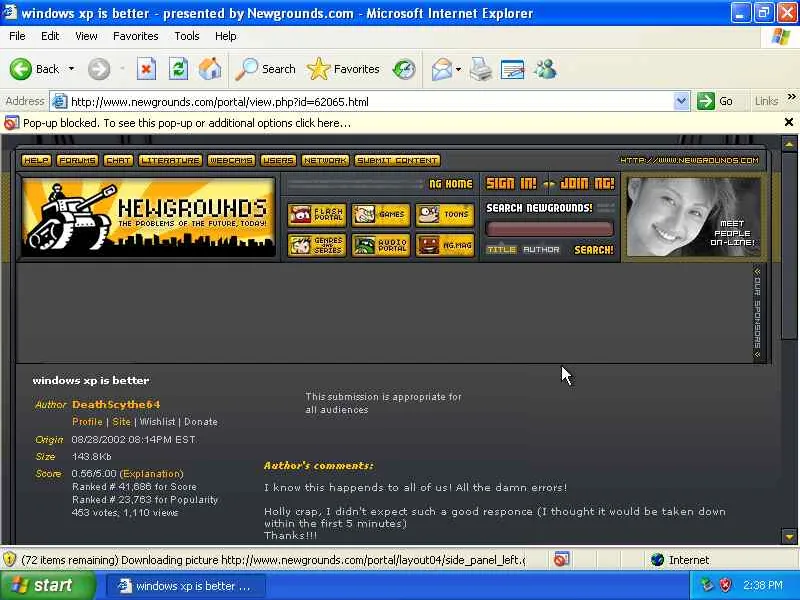Expand the Links toolbar chevron
This screenshot has height=600, width=800.
791,96
